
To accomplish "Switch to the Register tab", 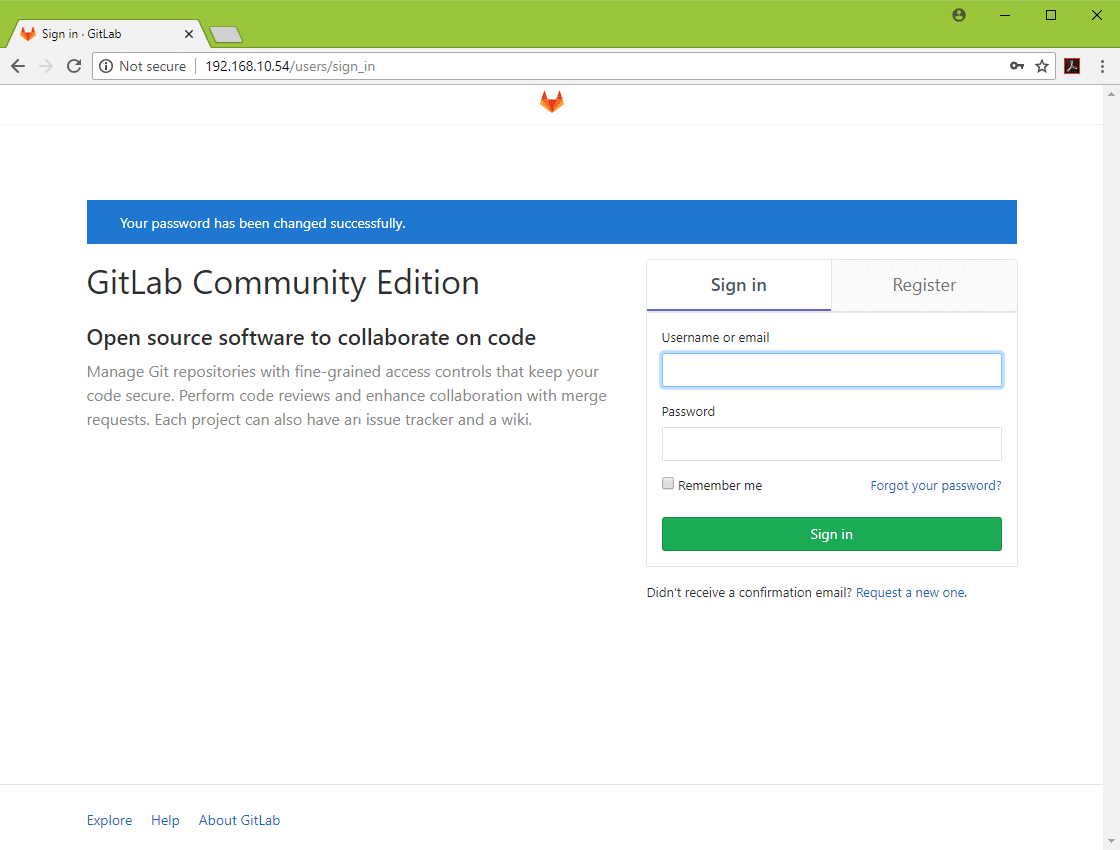I will pyautogui.click(x=924, y=285).
